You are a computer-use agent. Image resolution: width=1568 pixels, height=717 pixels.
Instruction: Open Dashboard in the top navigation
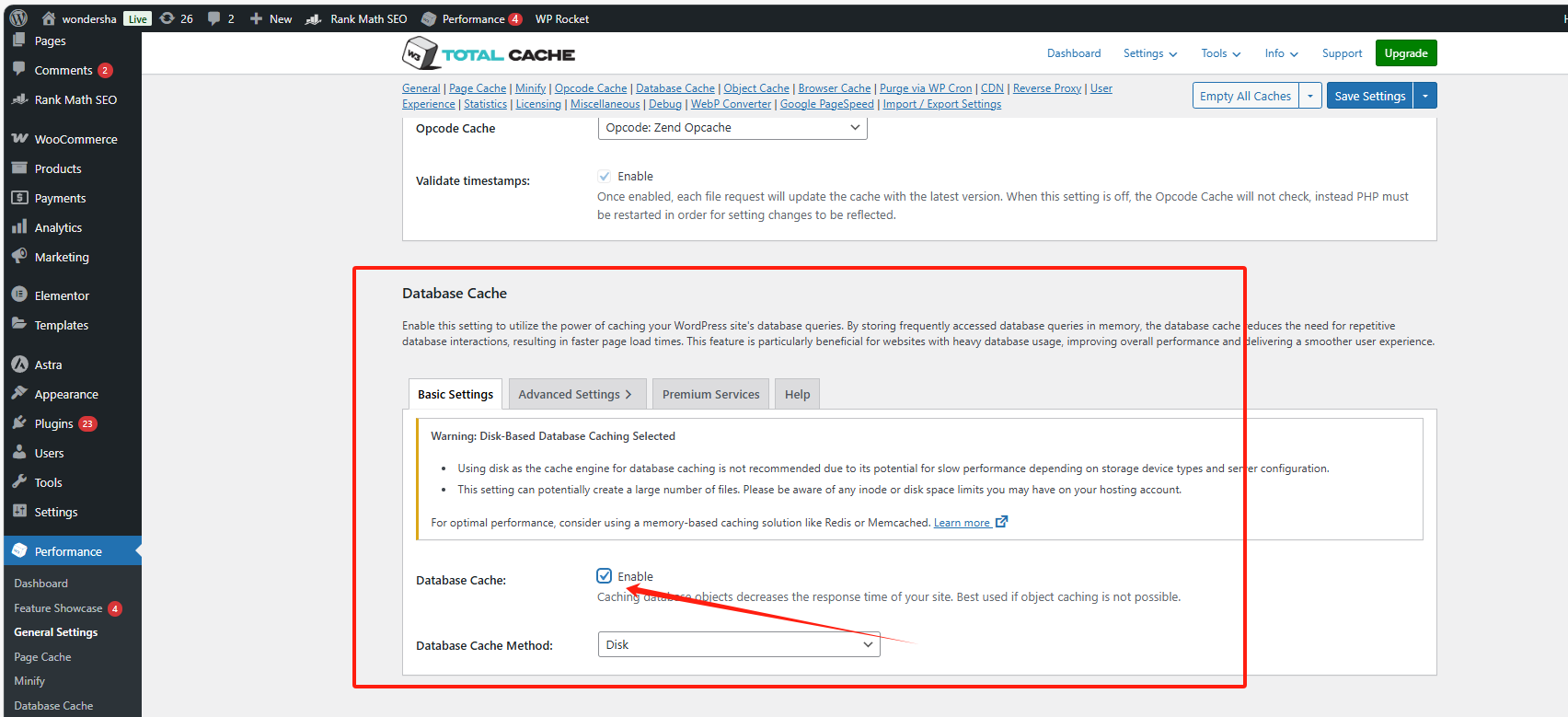point(1074,53)
